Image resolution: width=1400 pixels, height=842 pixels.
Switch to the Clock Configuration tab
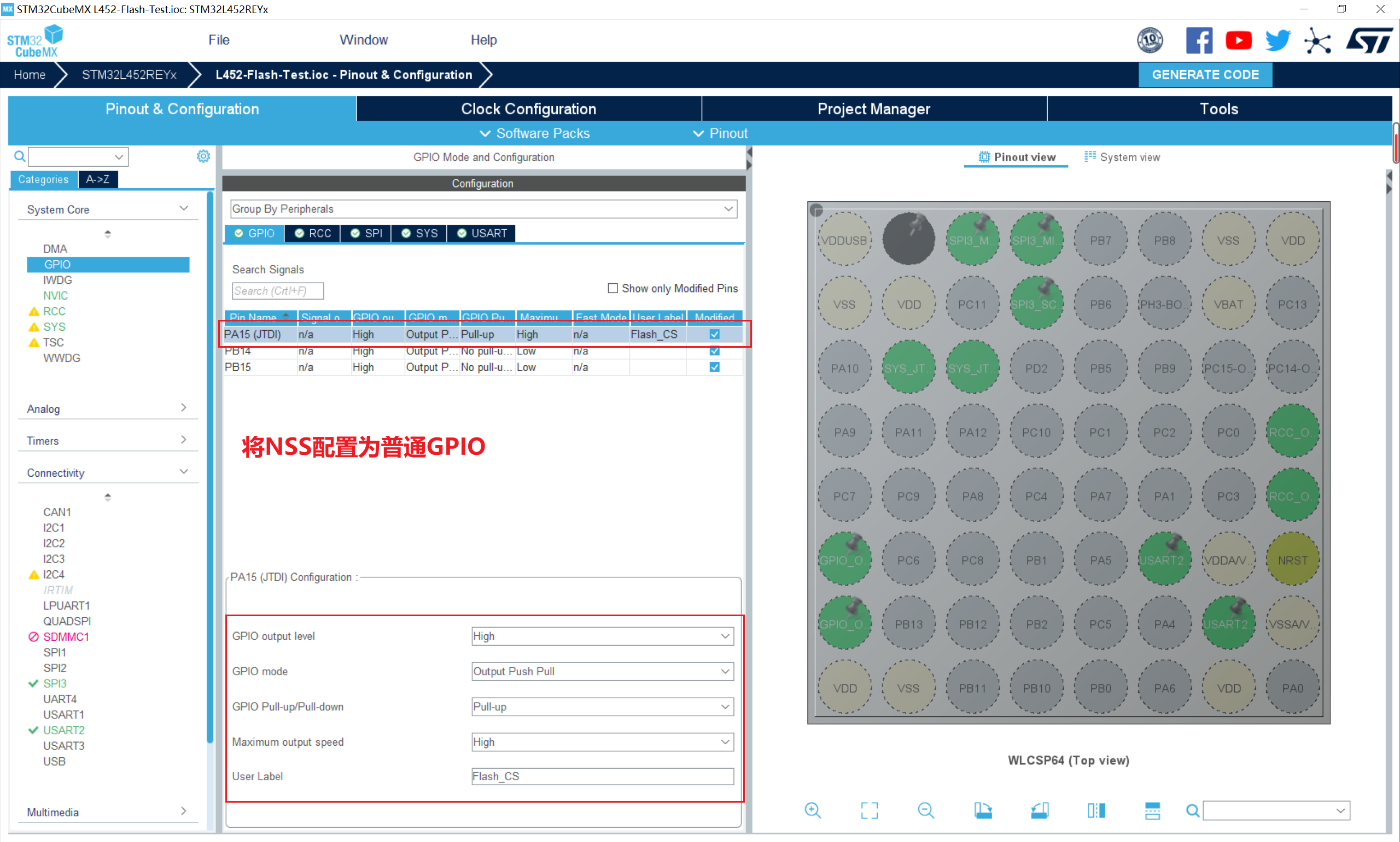(528, 109)
